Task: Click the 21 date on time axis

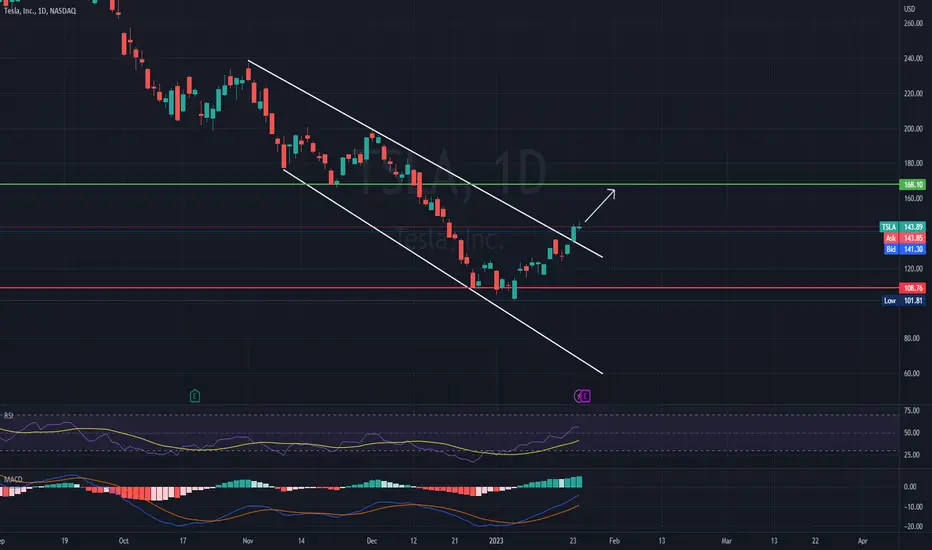Action: point(455,541)
